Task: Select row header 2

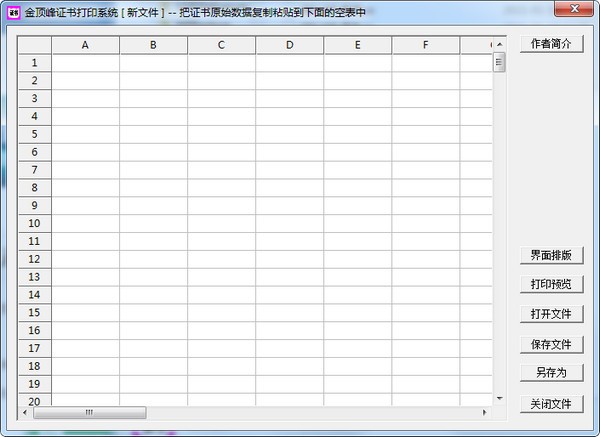Action: click(35, 81)
